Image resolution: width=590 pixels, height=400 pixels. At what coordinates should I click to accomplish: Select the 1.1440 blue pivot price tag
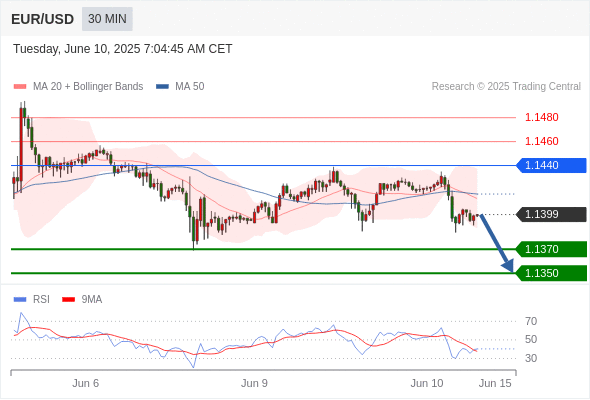(551, 165)
